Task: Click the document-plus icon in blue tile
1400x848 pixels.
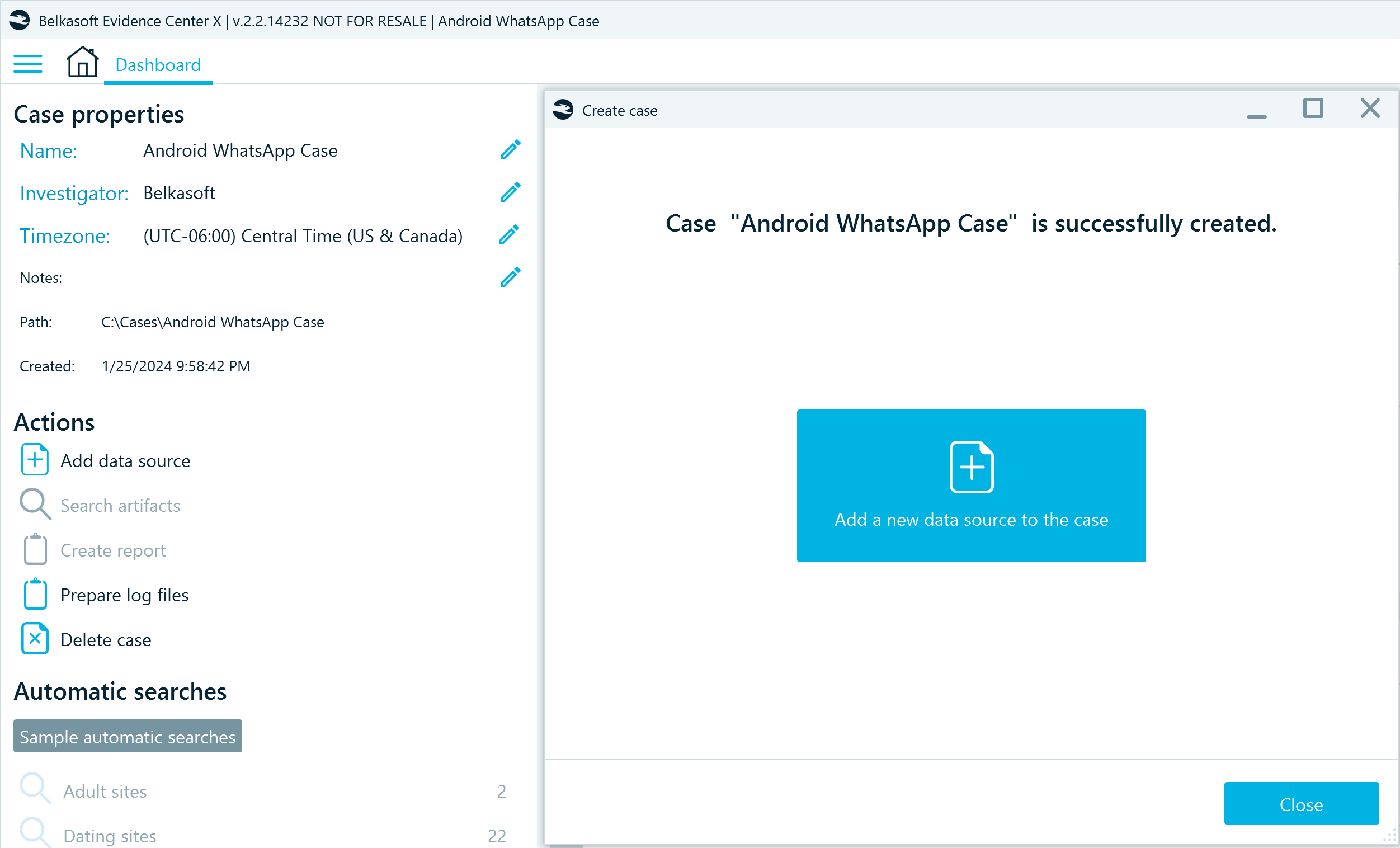Action: tap(972, 467)
